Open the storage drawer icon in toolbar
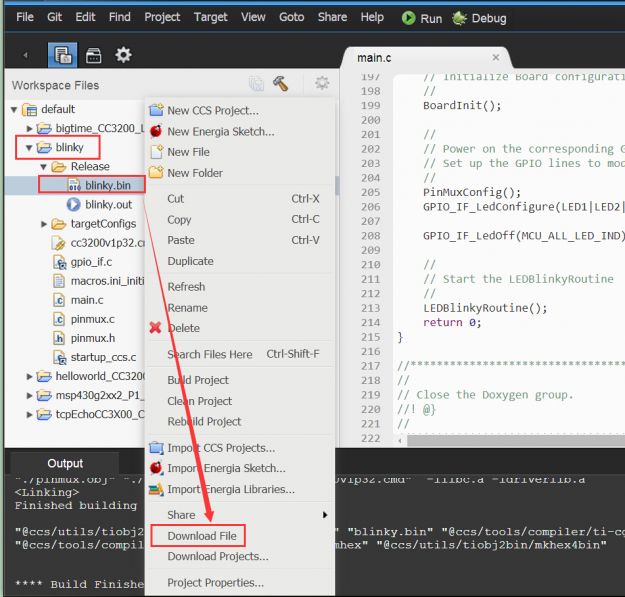The width and height of the screenshot is (625, 597). (x=94, y=55)
